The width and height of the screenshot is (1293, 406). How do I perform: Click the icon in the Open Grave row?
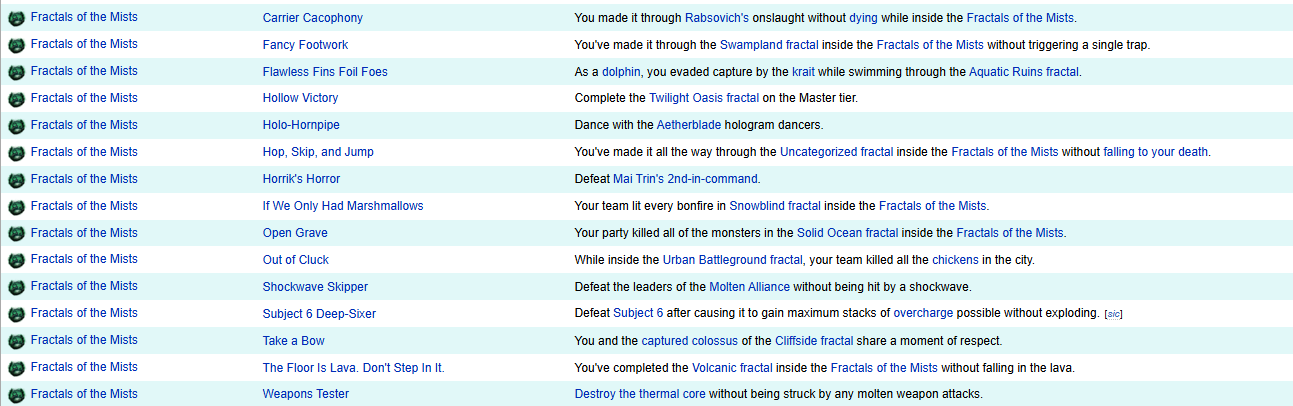[x=15, y=234]
